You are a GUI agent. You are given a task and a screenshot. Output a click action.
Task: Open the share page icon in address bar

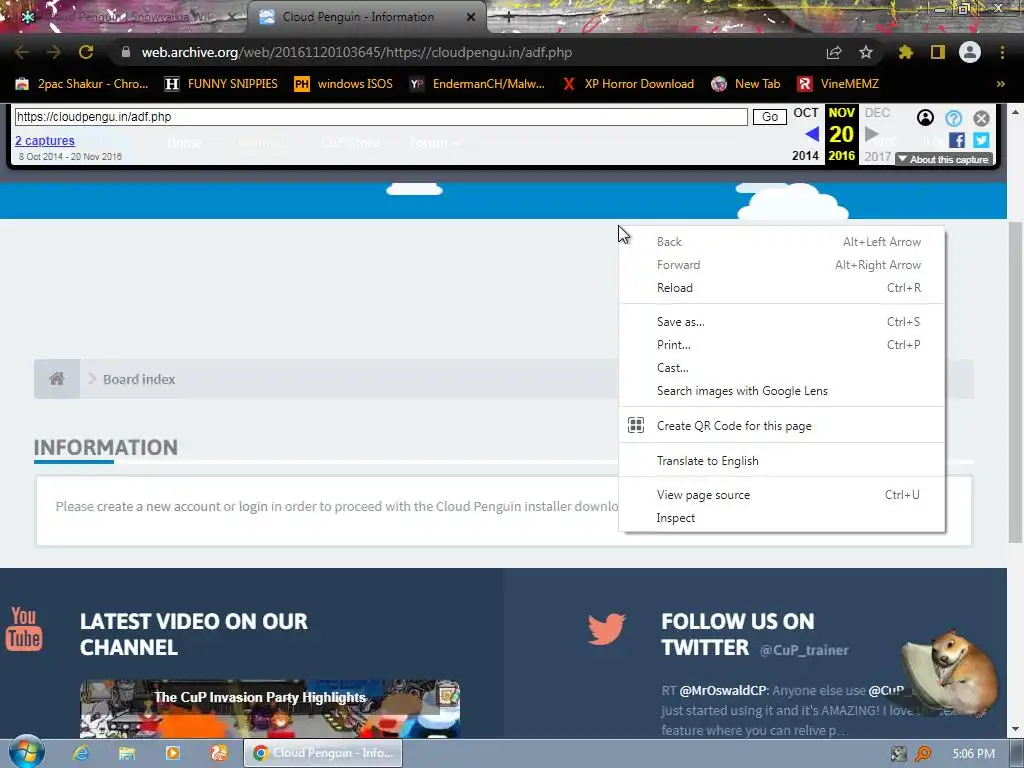pyautogui.click(x=834, y=52)
